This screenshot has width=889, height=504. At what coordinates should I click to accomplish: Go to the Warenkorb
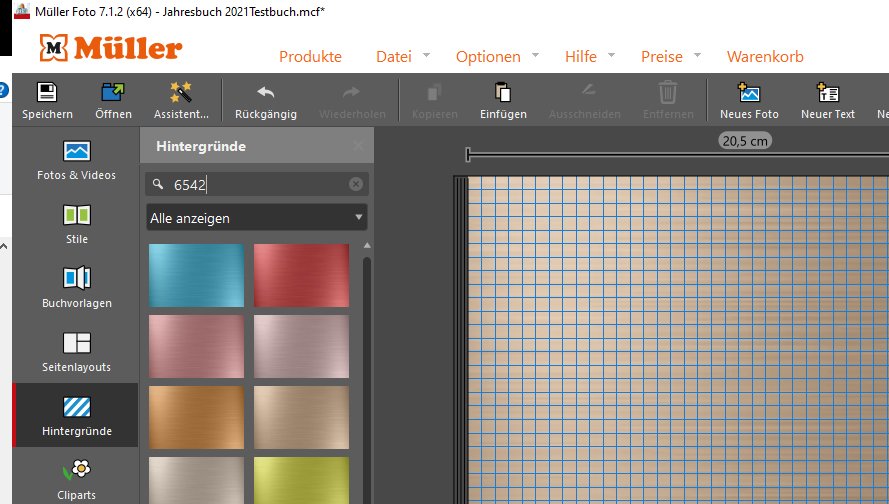(765, 57)
